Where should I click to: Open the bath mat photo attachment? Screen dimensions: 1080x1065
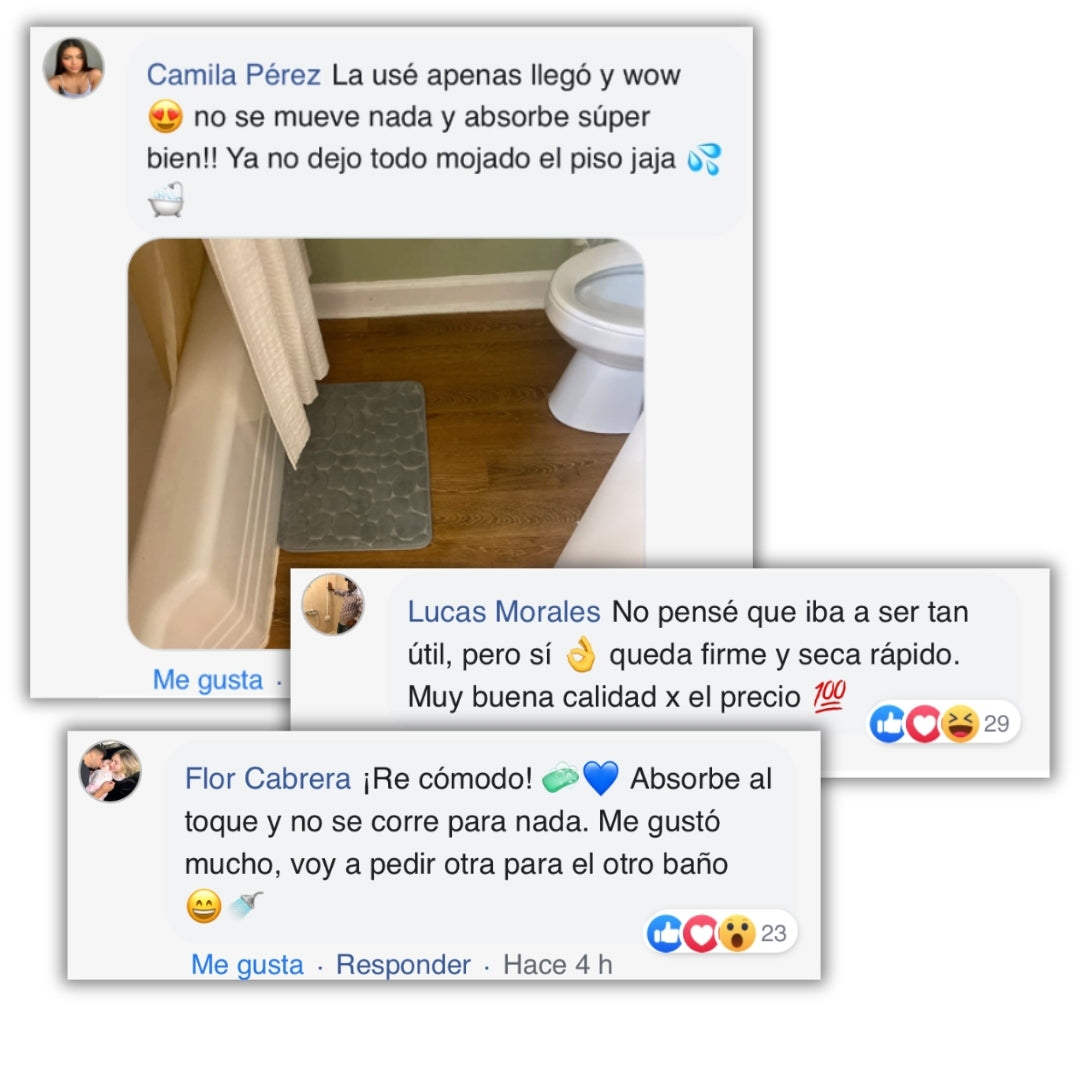point(386,443)
